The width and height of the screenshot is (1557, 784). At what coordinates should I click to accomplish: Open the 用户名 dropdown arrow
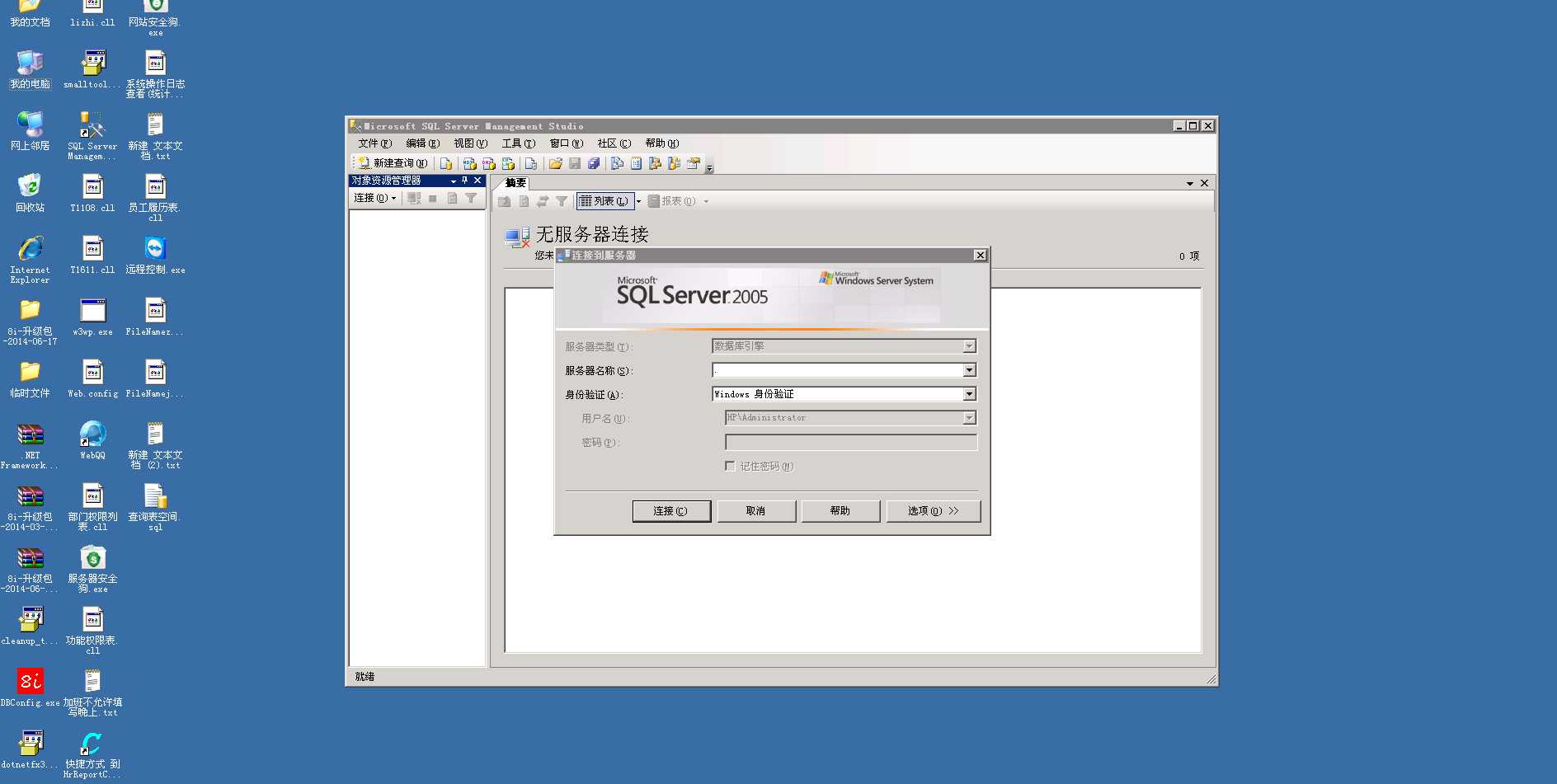click(x=970, y=418)
